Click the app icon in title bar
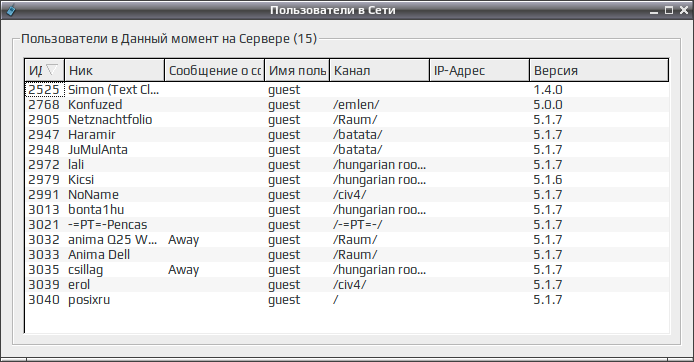 click(11, 10)
